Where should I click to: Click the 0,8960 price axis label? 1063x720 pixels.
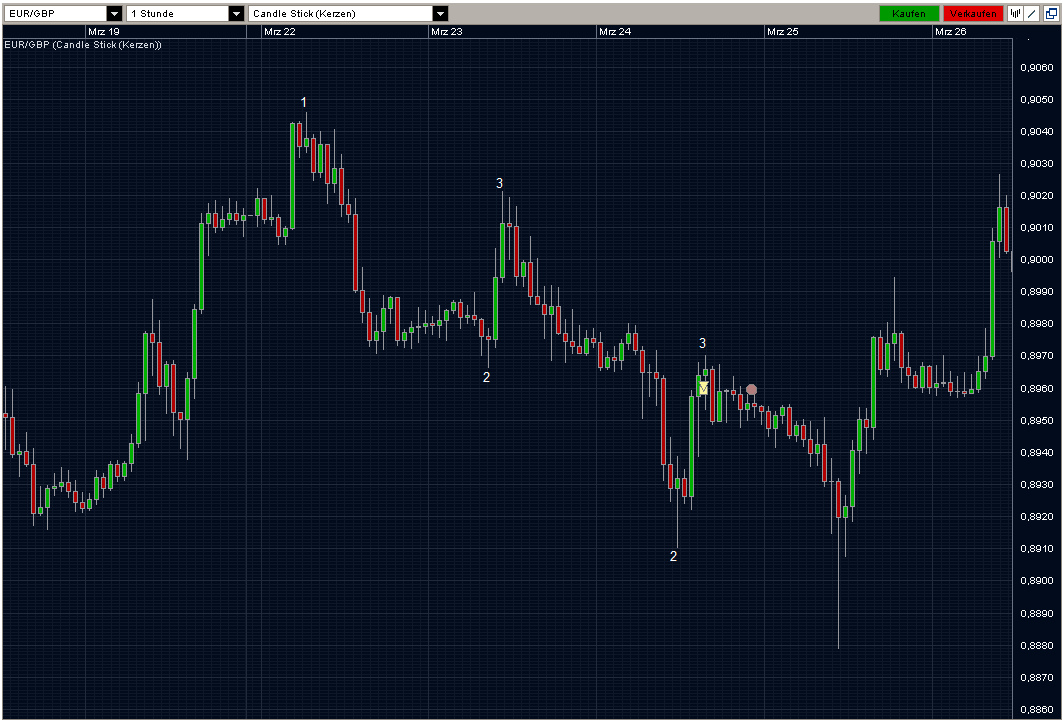pos(1037,388)
